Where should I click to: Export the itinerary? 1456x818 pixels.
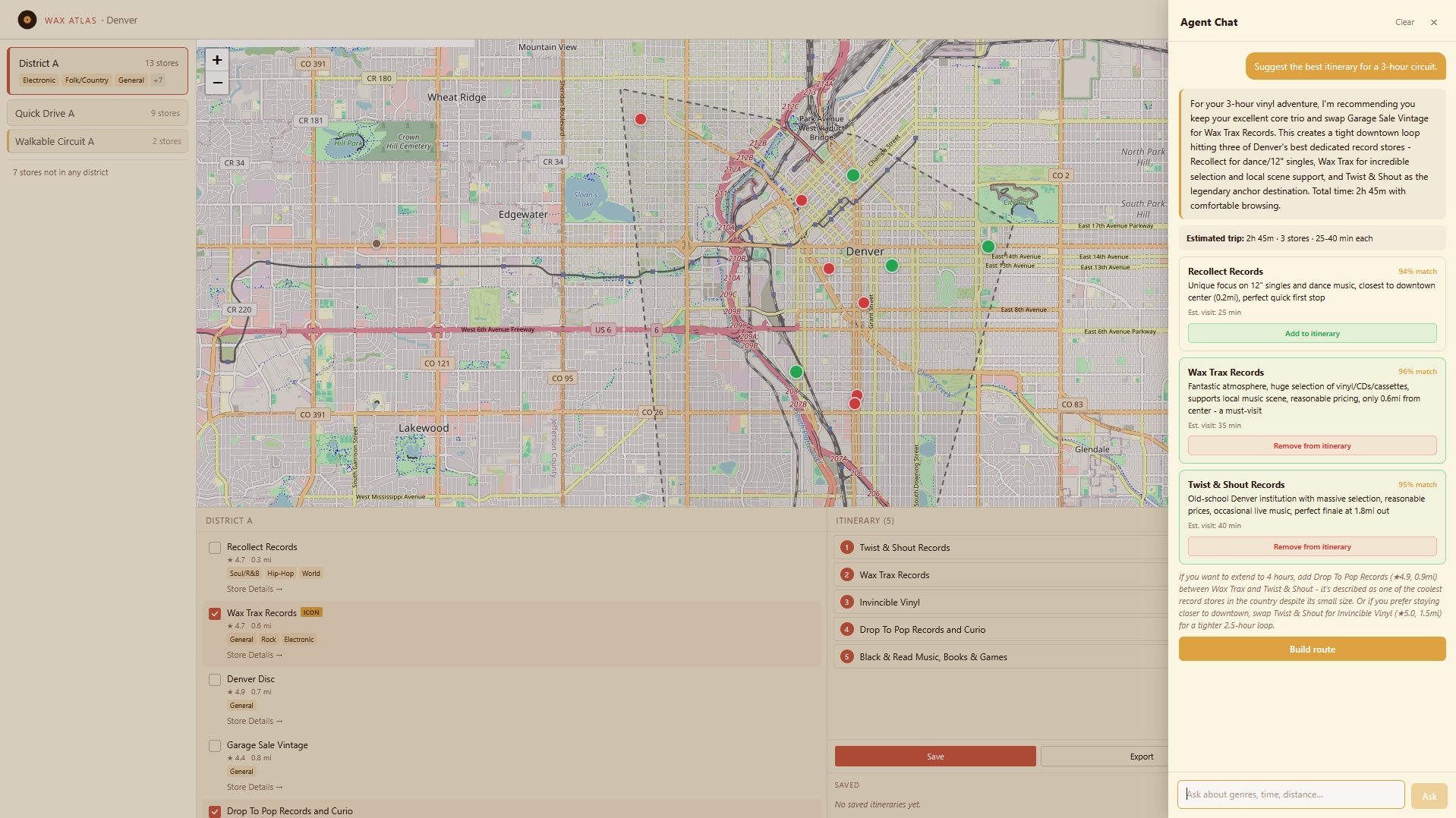1105,757
